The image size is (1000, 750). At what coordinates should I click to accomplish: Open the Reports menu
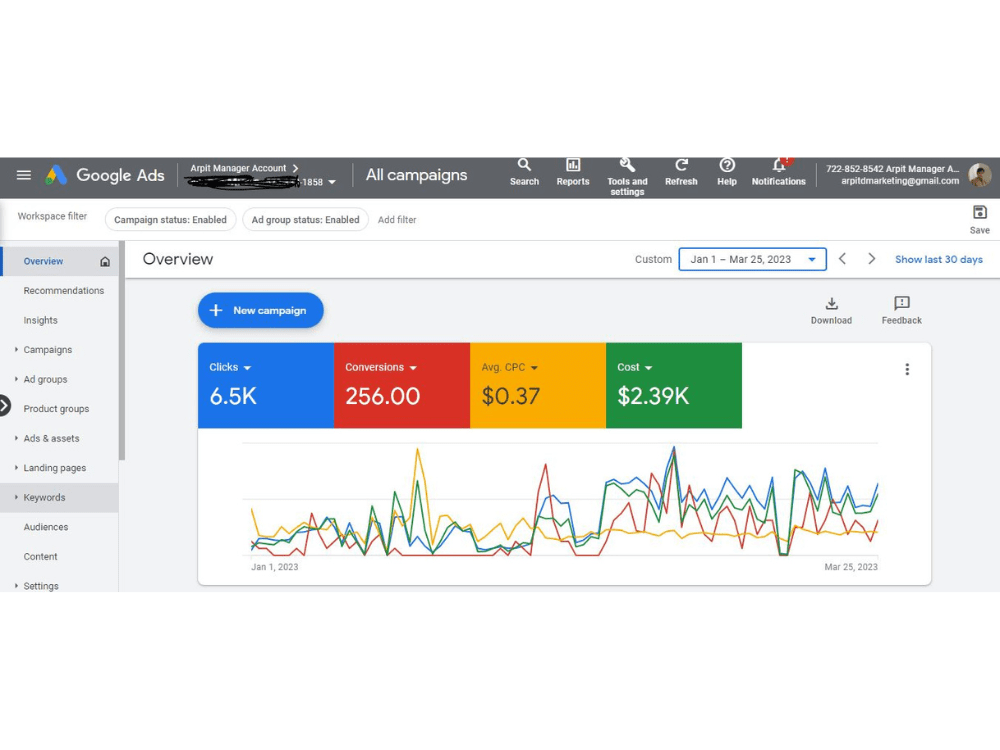[573, 172]
